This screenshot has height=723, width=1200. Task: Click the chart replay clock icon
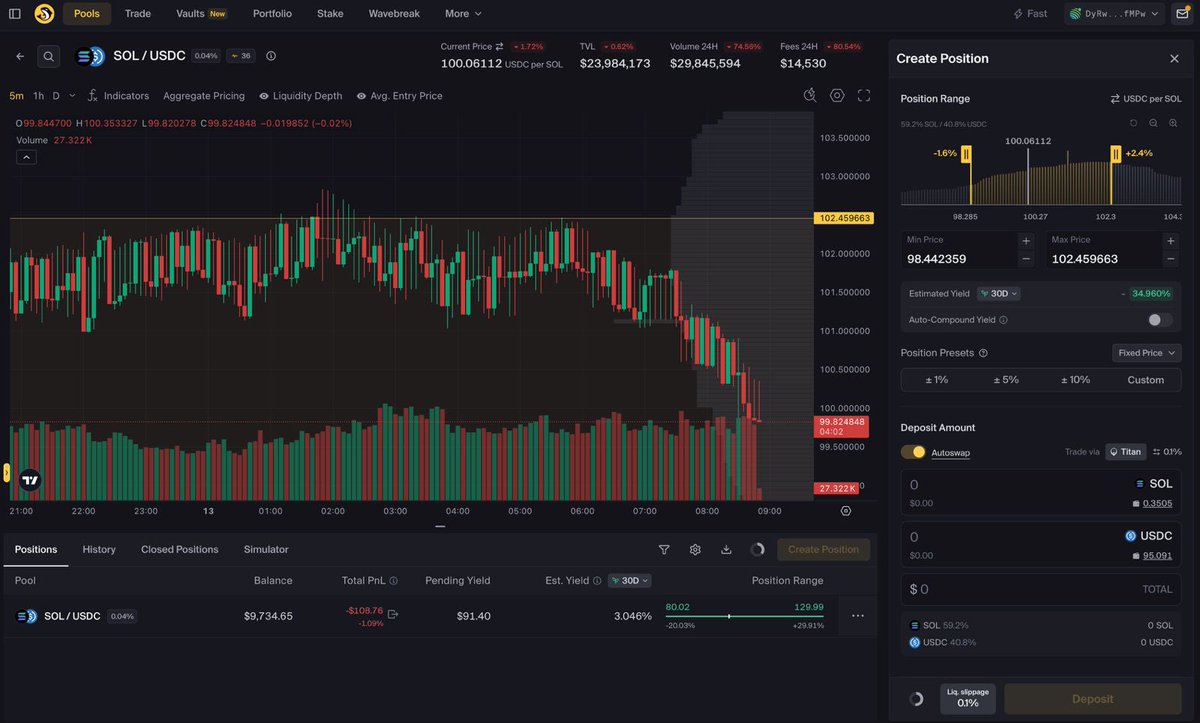(810, 95)
